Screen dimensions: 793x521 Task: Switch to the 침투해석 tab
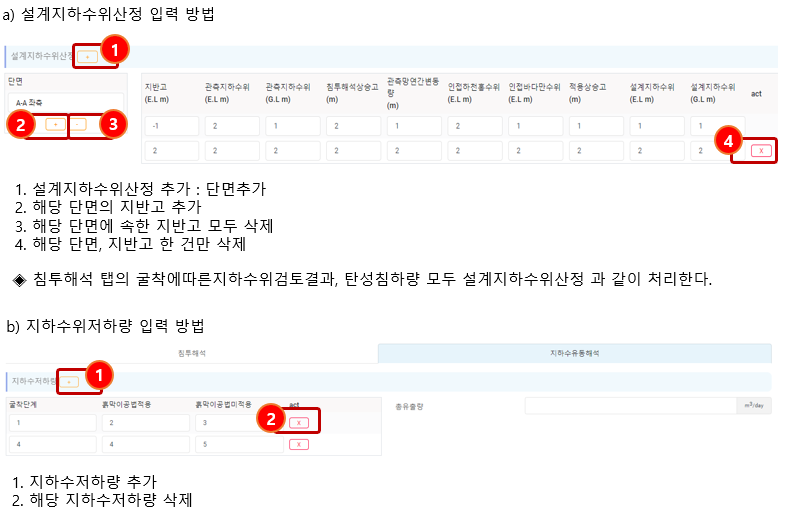point(192,353)
